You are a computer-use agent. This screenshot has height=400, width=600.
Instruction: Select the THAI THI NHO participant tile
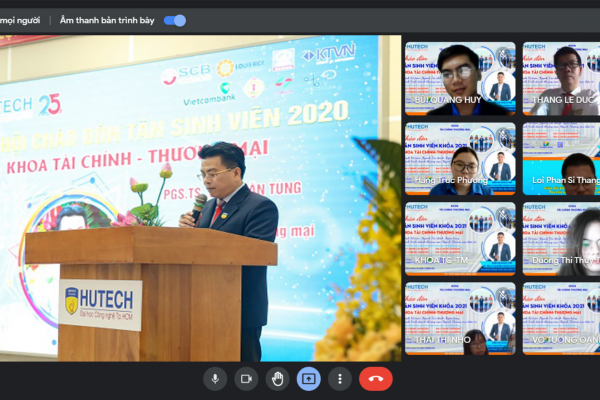tap(460, 318)
